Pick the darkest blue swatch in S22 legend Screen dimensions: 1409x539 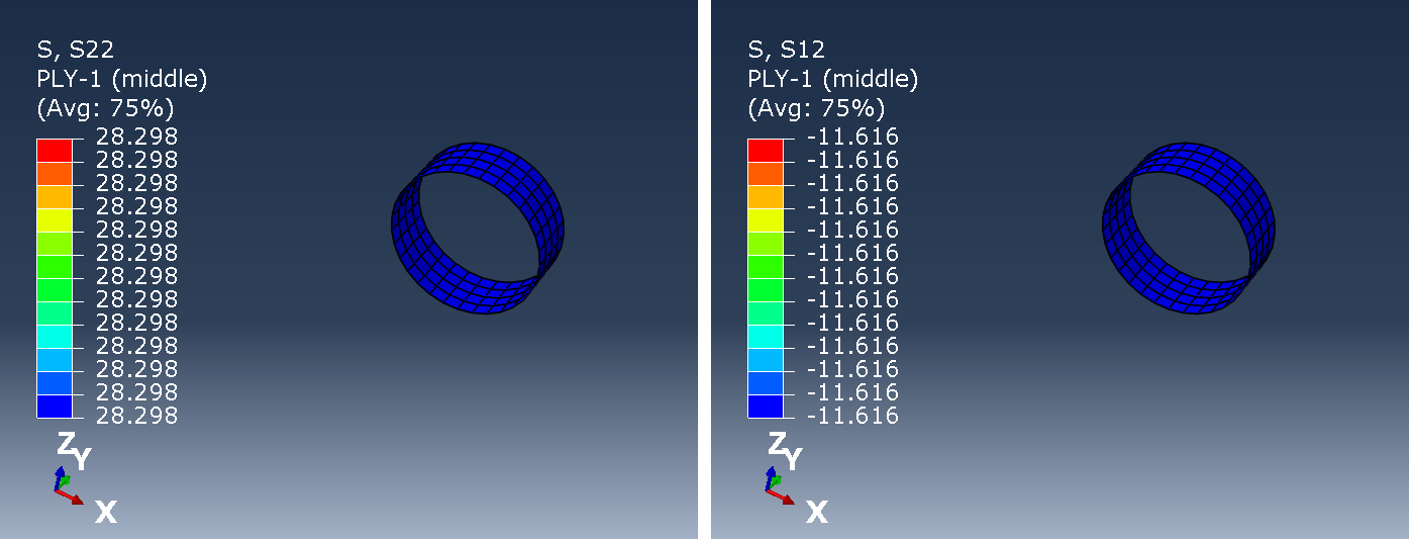click(x=54, y=405)
